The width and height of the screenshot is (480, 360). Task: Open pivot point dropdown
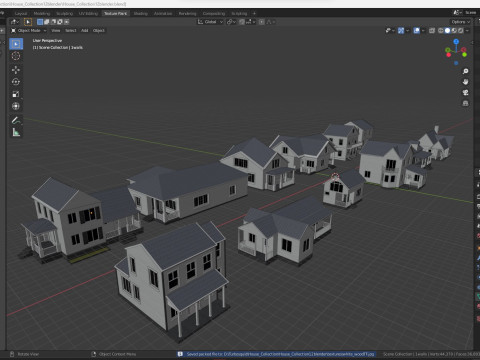(231, 22)
